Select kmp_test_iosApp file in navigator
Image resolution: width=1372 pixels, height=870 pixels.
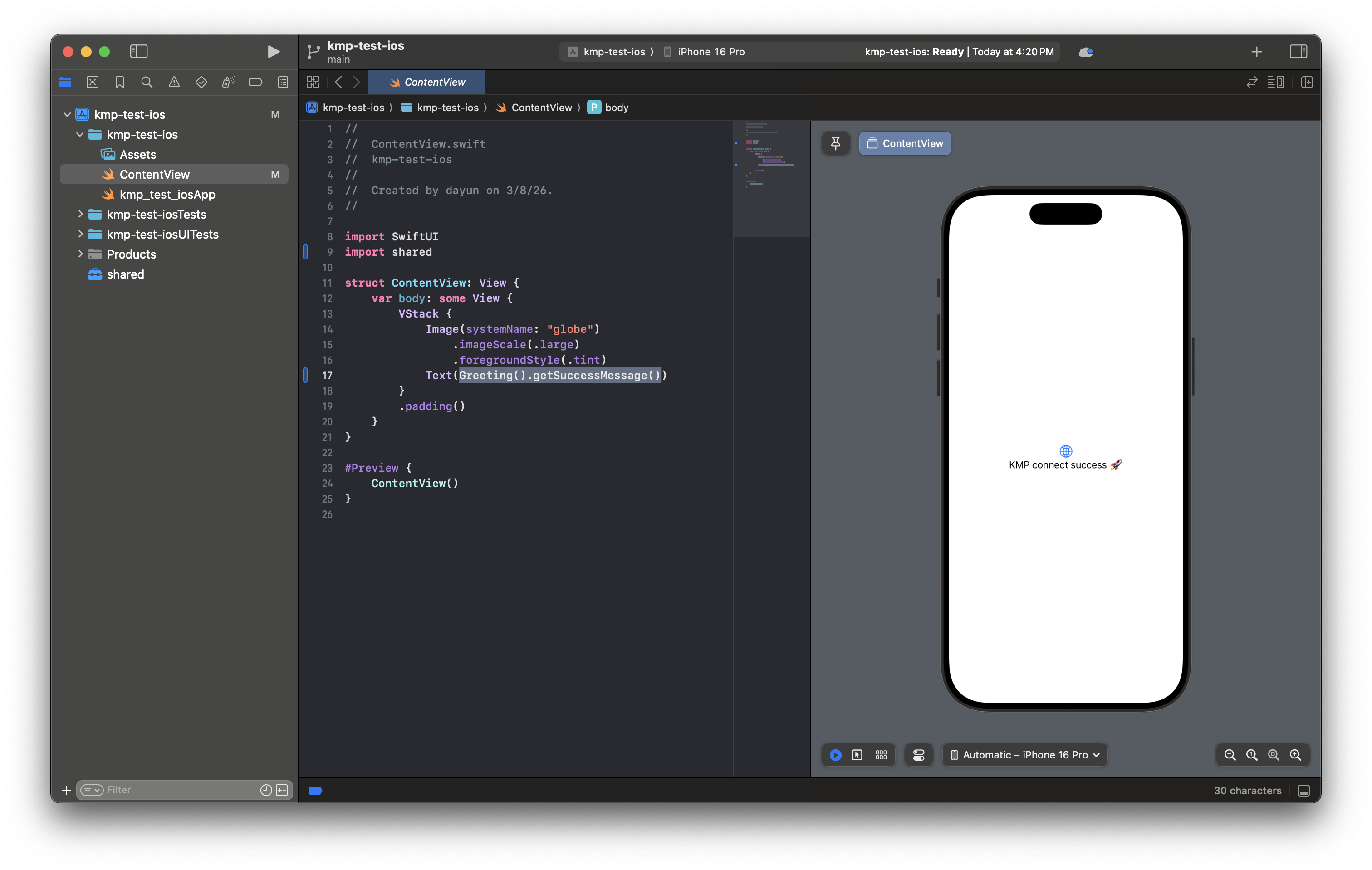tap(167, 194)
